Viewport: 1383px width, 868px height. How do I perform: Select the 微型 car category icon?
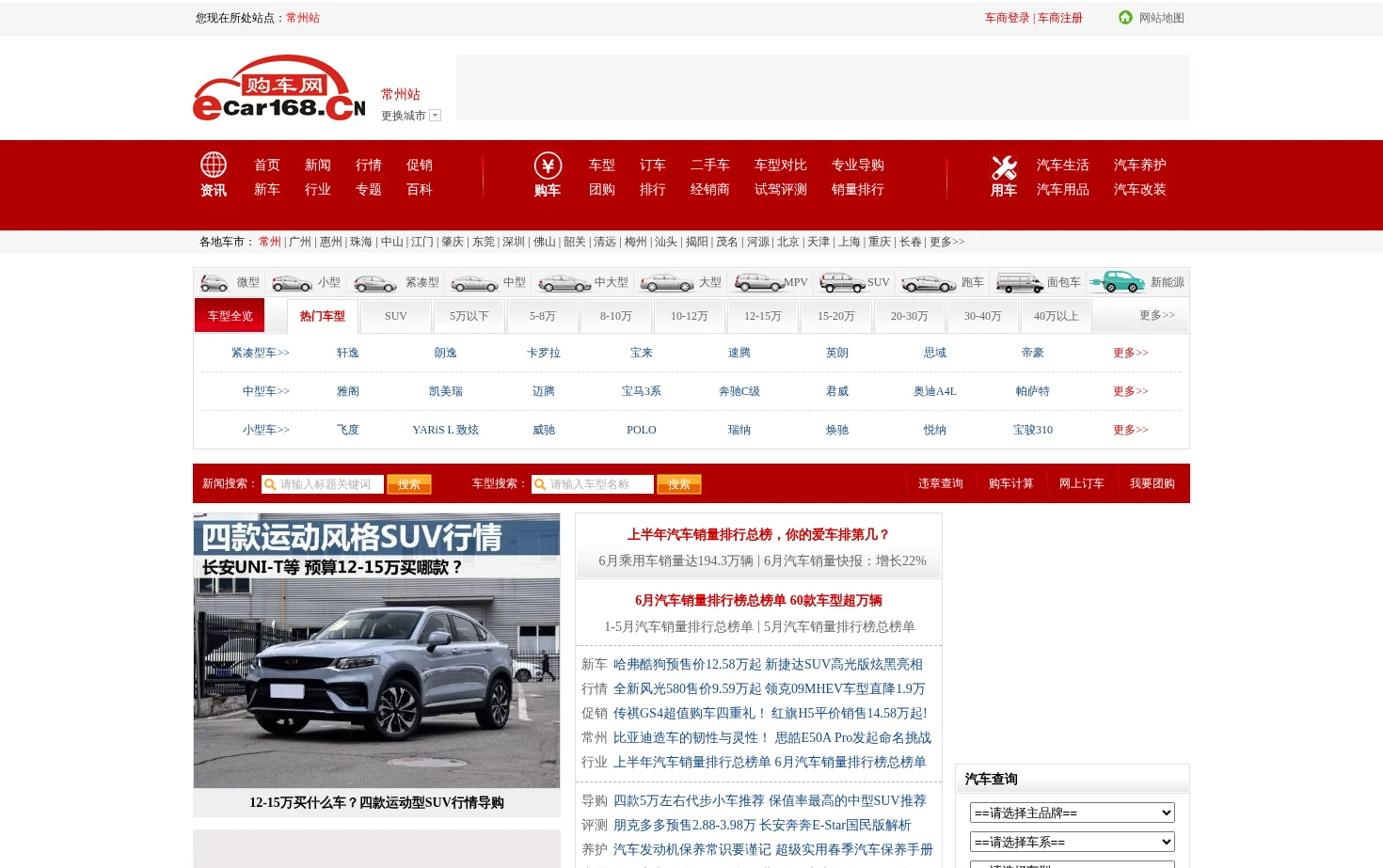[215, 282]
